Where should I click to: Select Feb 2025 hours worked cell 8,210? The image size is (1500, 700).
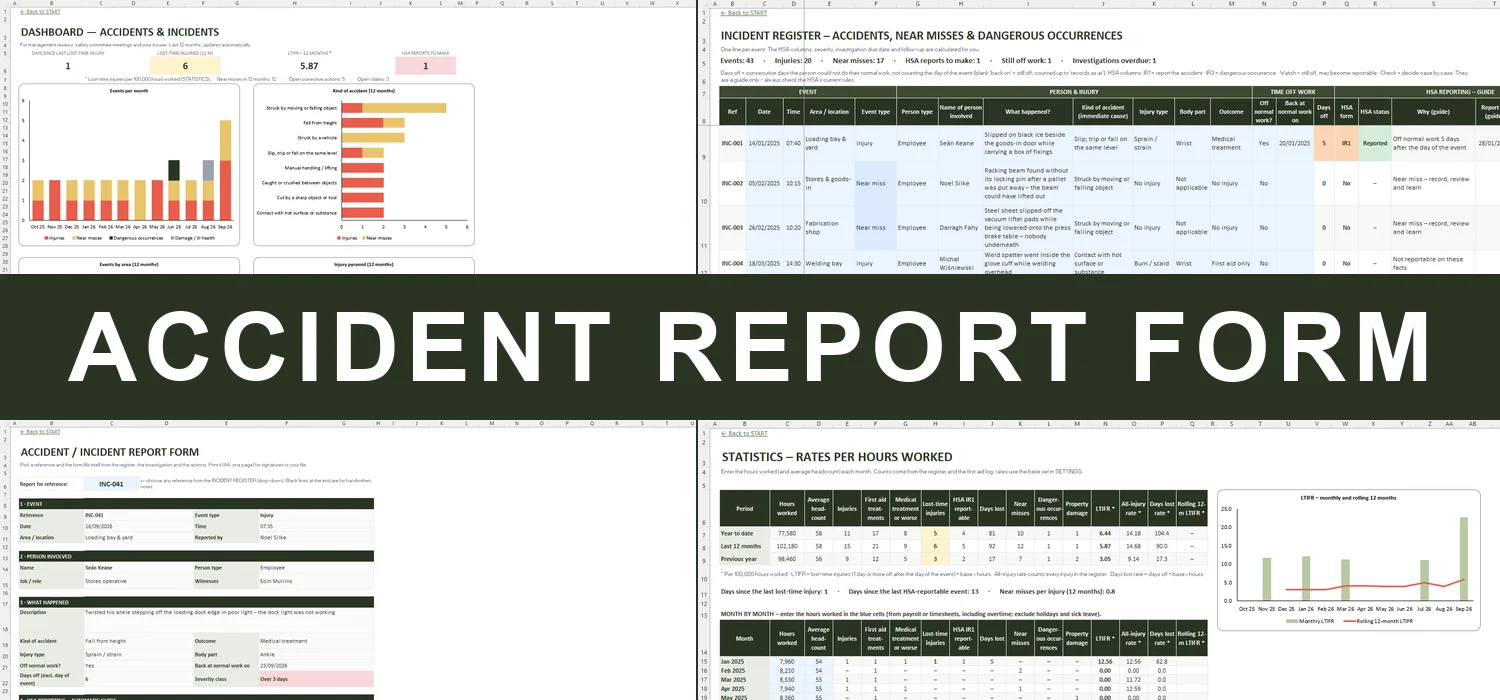(787, 670)
